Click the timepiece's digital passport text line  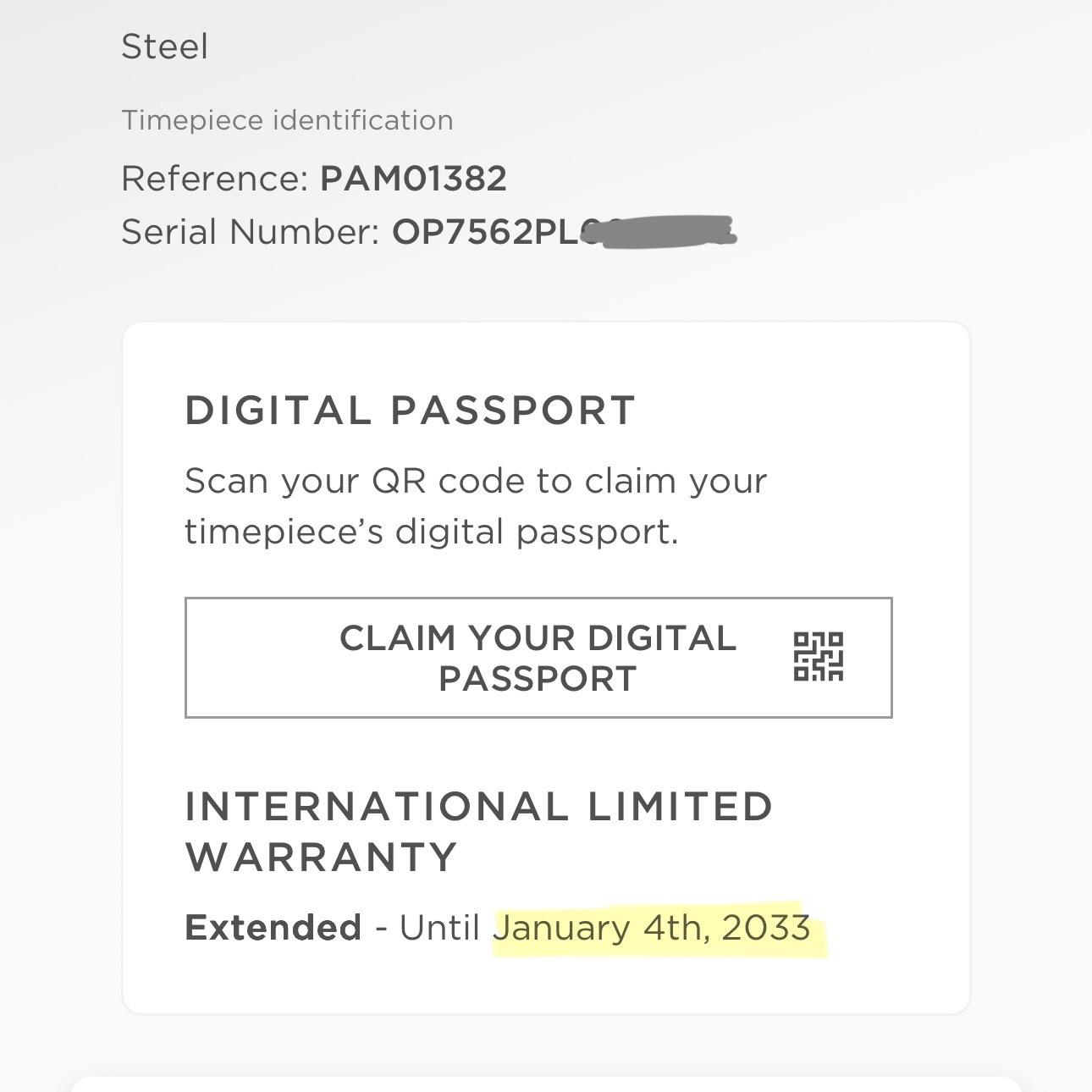pos(431,532)
